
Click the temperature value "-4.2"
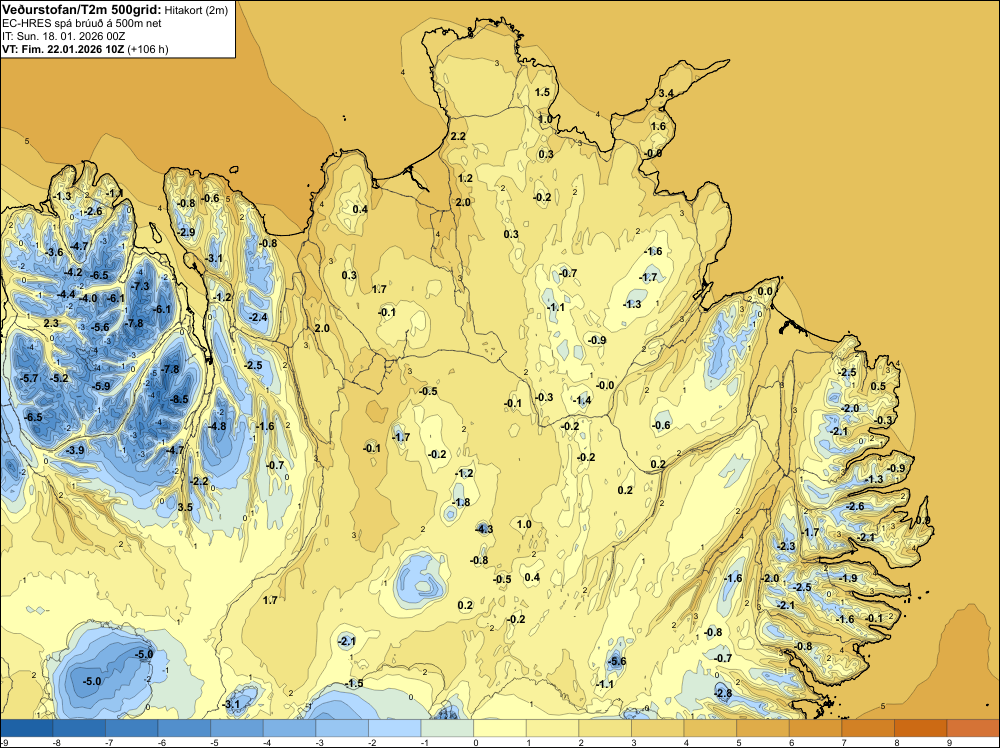point(73,272)
